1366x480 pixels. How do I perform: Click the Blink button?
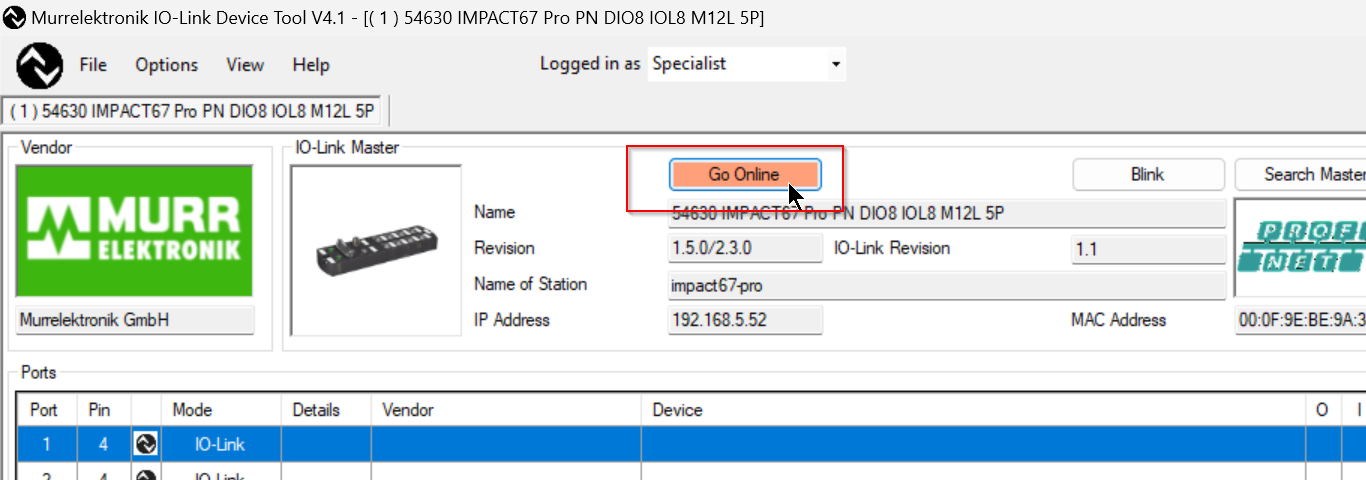tap(1148, 174)
